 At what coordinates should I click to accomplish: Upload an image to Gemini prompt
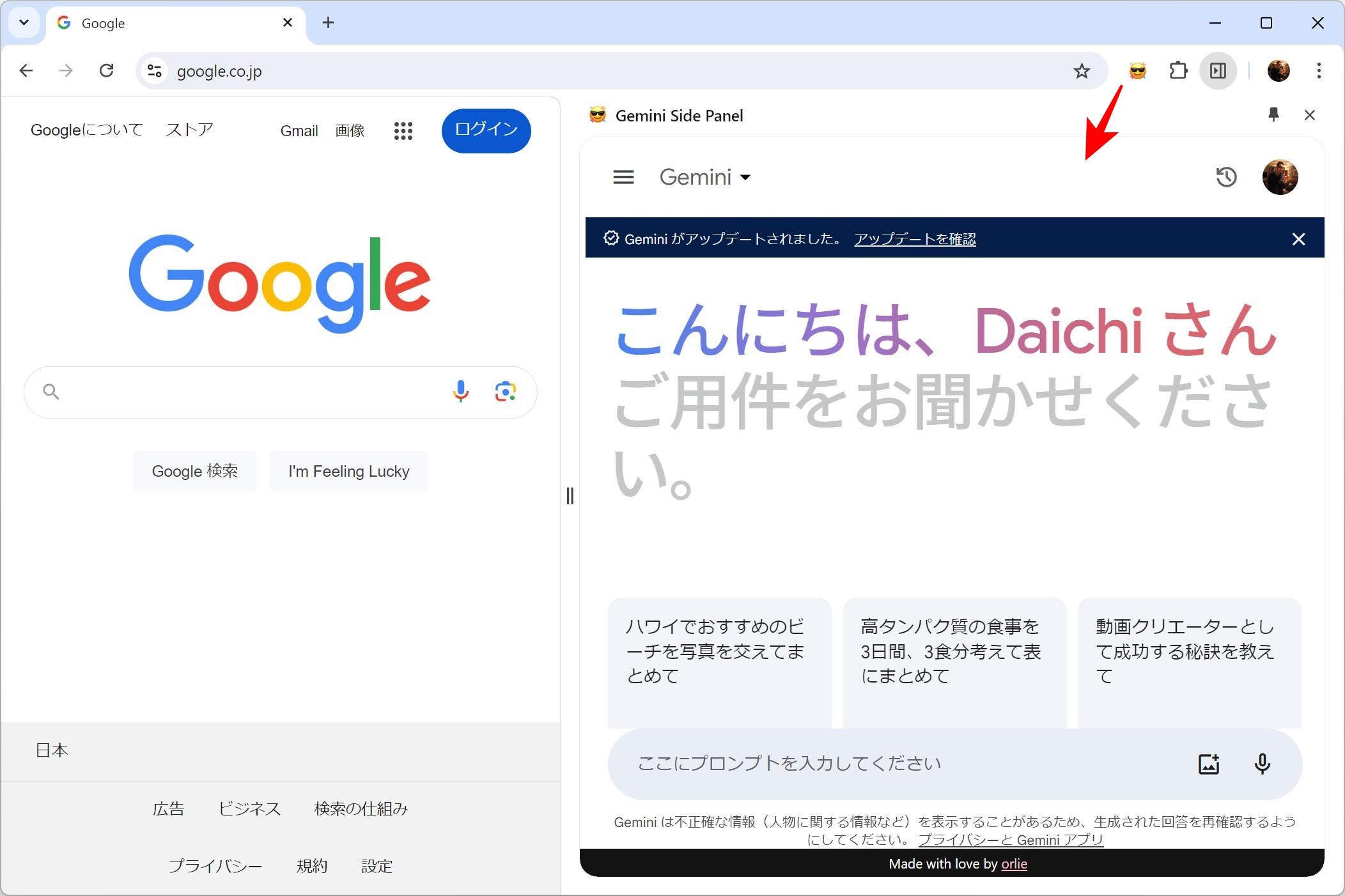point(1208,764)
